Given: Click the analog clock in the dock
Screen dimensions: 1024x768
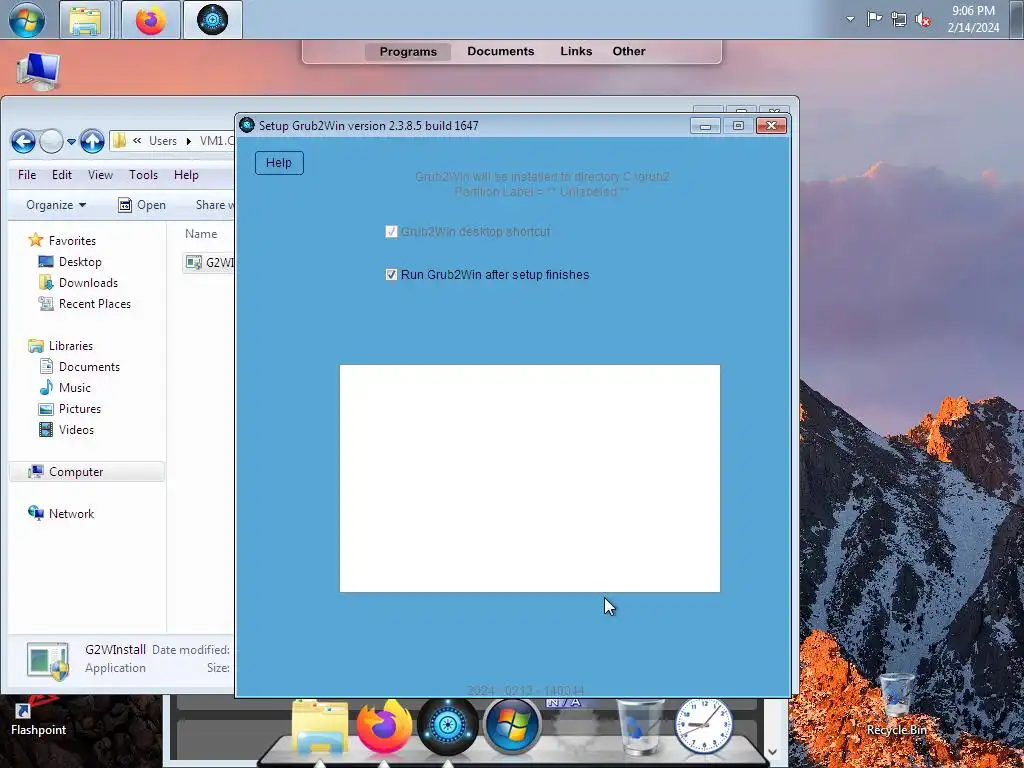Looking at the screenshot, I should (703, 726).
